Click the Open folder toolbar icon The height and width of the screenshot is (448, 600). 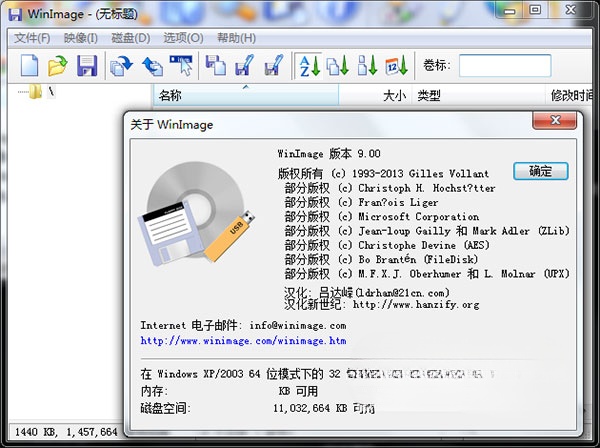58,67
